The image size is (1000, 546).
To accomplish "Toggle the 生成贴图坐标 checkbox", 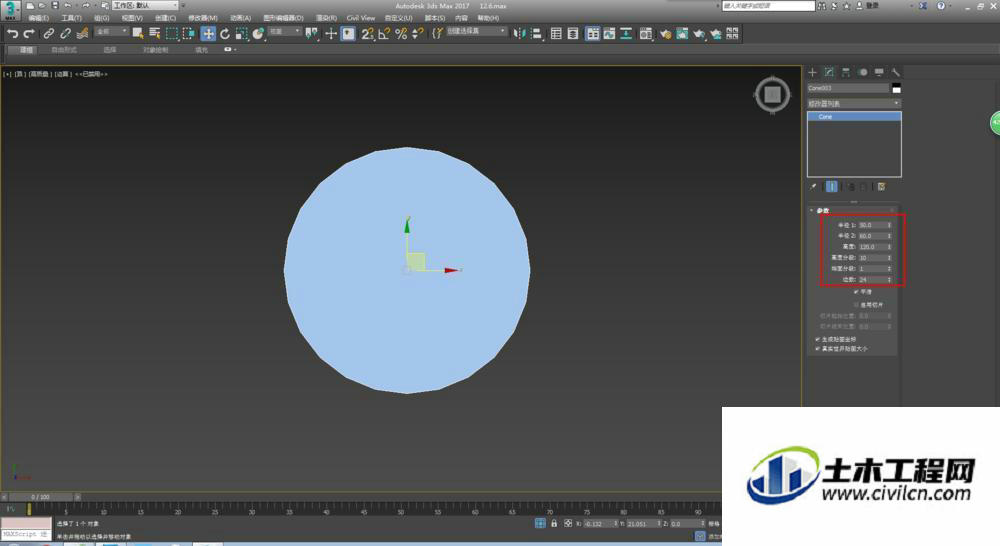I will 818,339.
